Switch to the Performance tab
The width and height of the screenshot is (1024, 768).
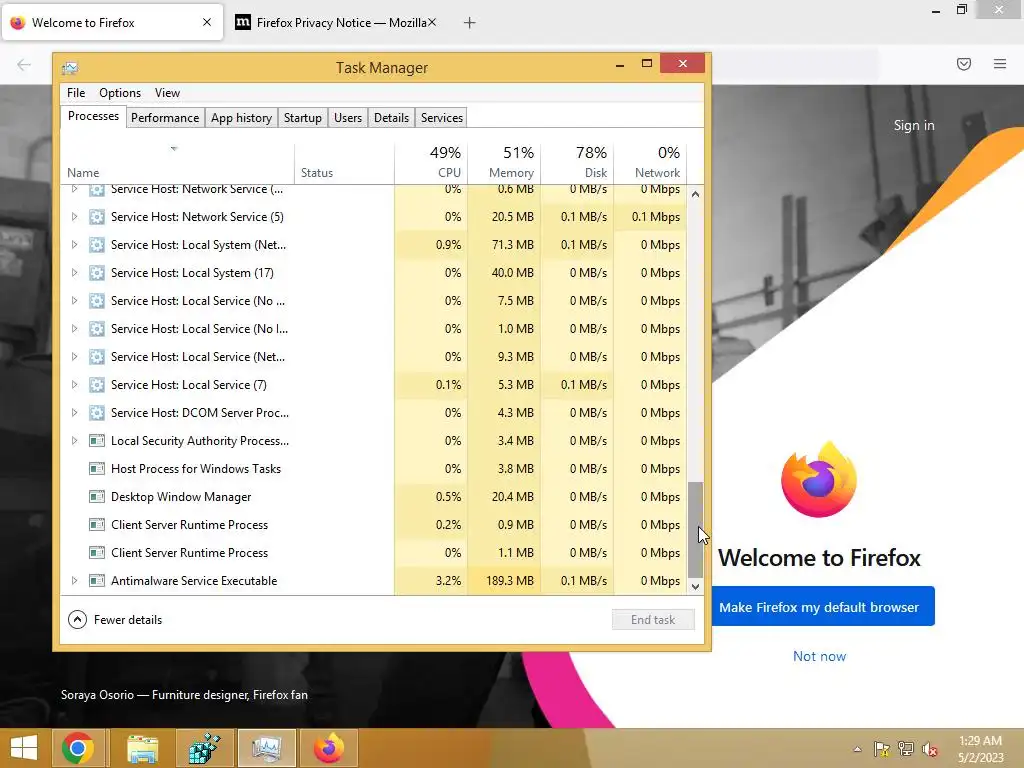click(x=165, y=118)
